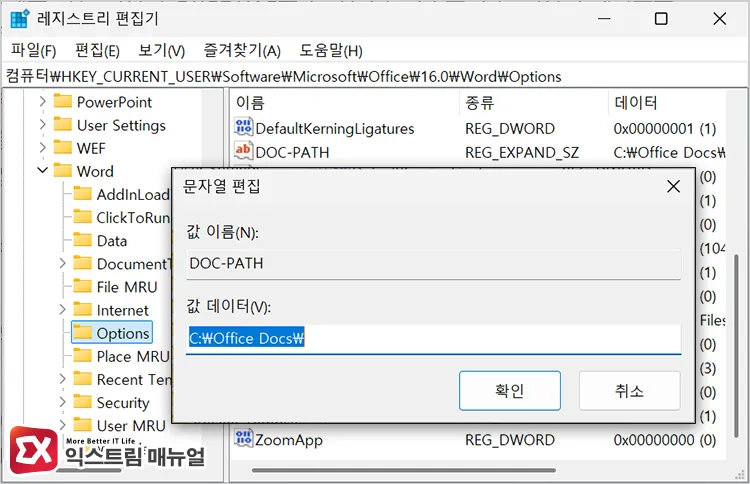750x484 pixels.
Task: Click the values pane vertical scrollbar
Action: (x=737, y=346)
